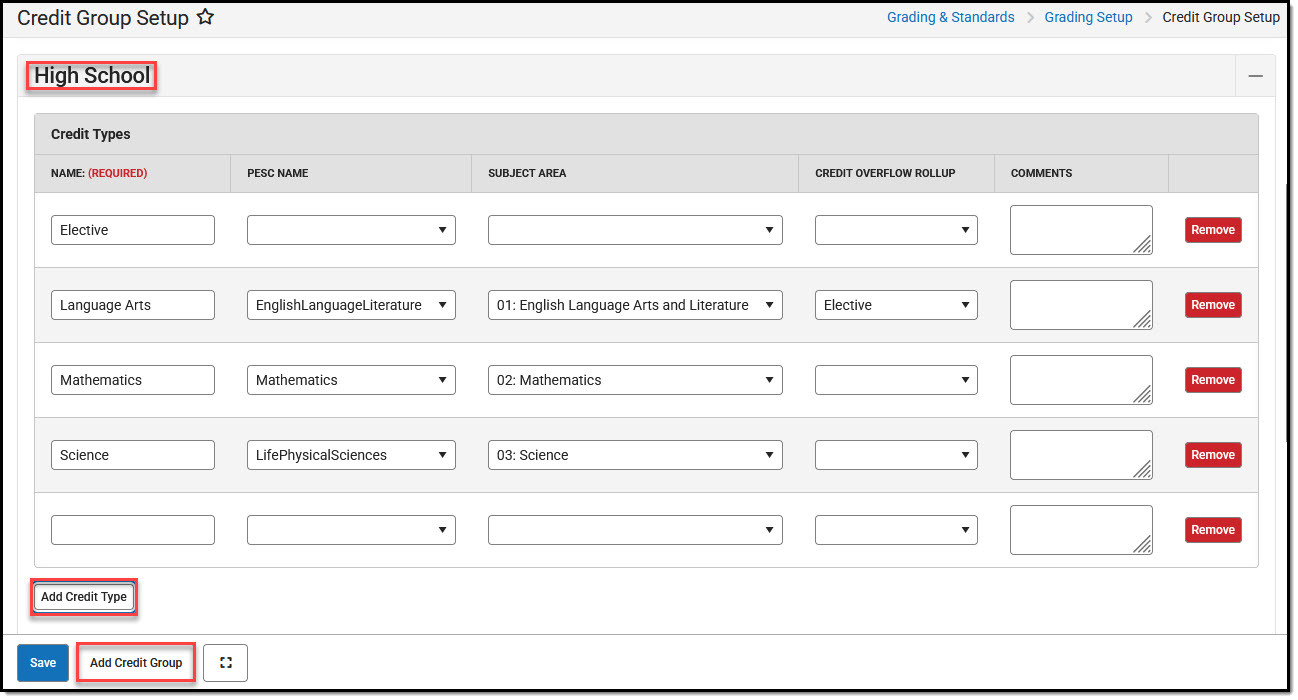1298x700 pixels.
Task: Click the fullscreen expand icon near Save
Action: point(225,662)
